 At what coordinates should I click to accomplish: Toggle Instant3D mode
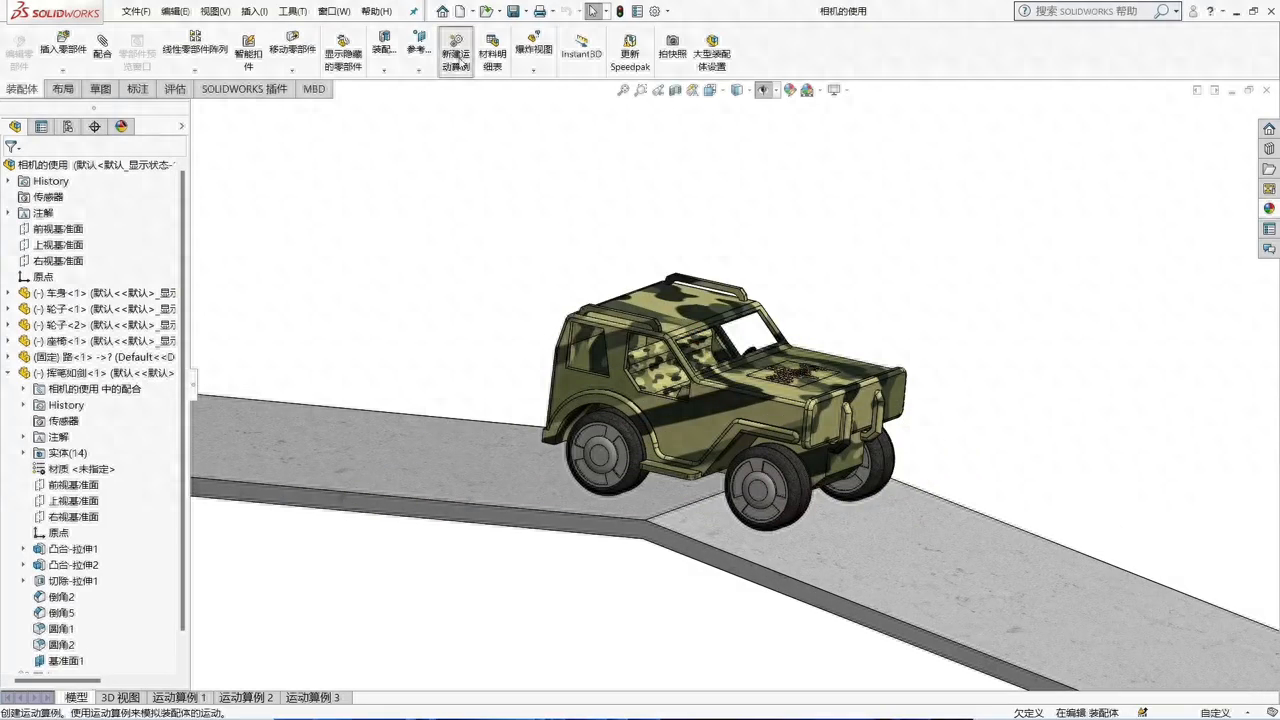581,46
